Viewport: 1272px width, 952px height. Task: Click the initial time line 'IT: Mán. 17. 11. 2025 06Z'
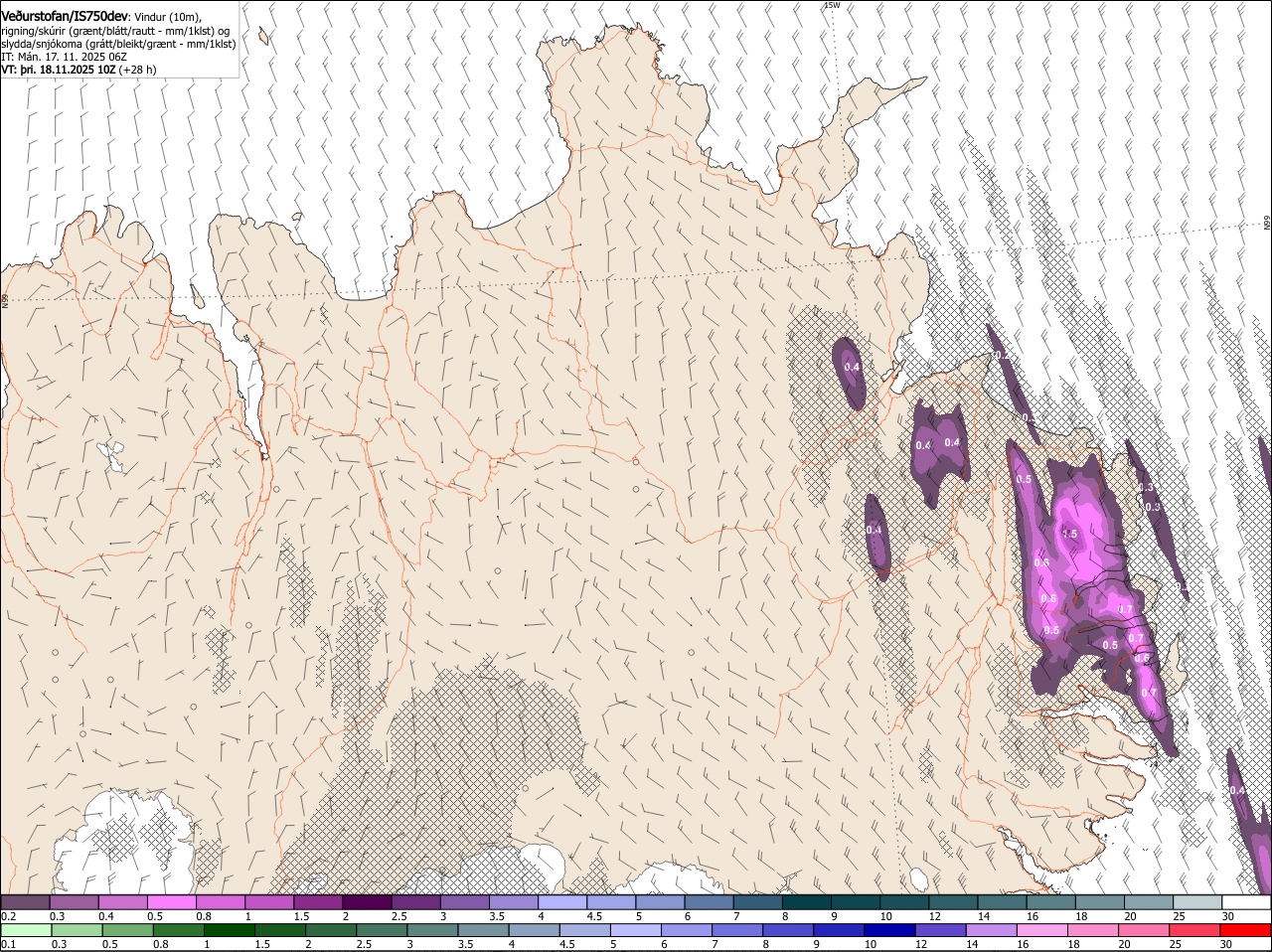pos(64,57)
